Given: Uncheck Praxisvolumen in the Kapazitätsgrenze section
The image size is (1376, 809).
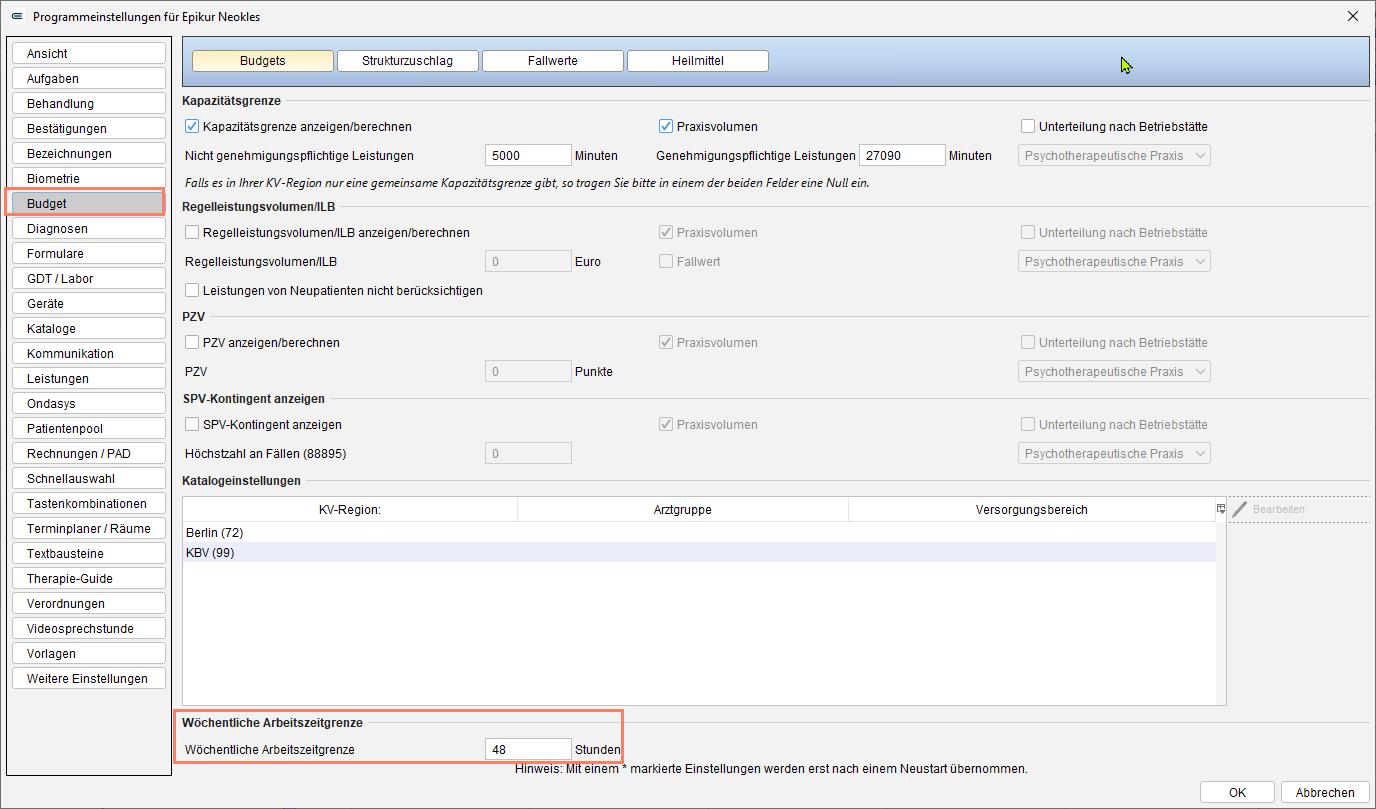Looking at the screenshot, I should coord(666,127).
